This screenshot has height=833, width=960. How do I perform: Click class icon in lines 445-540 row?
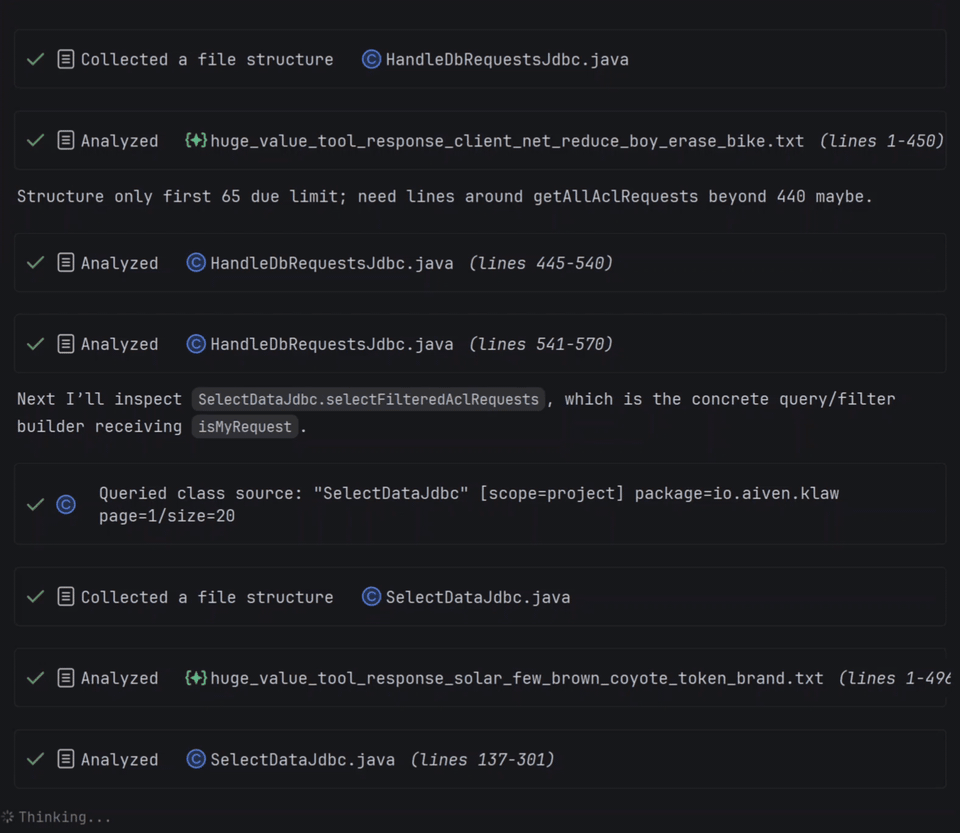(195, 263)
